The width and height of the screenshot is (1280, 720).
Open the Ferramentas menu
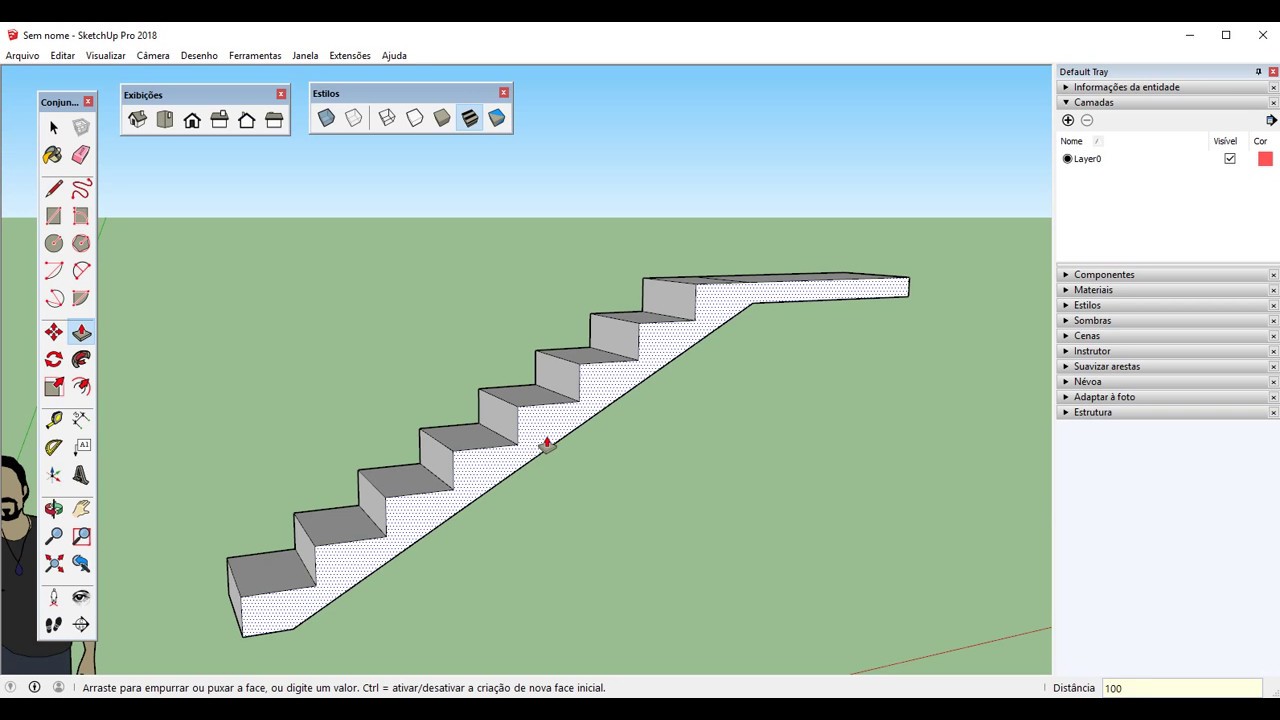[255, 56]
